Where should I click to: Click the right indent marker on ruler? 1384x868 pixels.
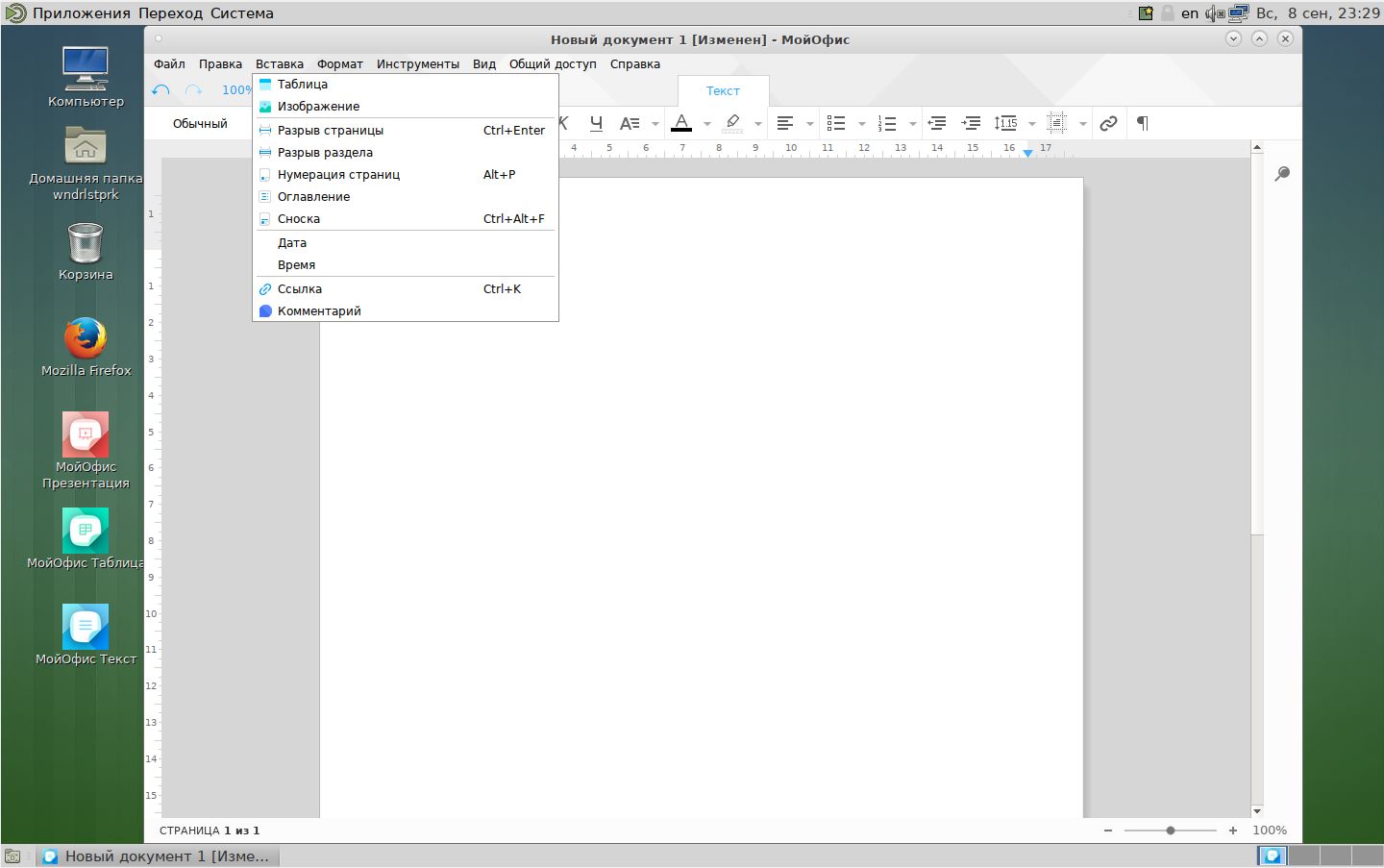(x=1027, y=153)
